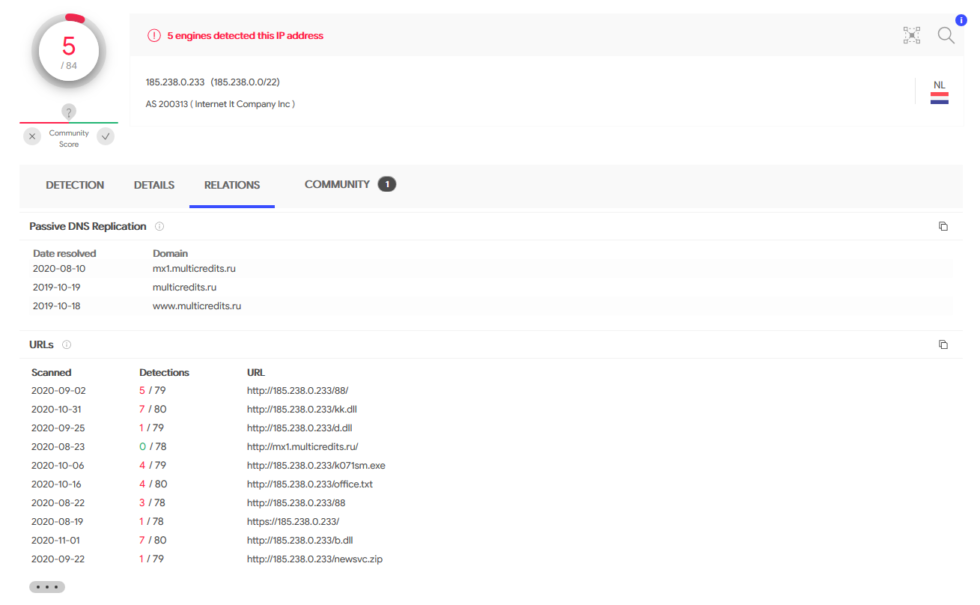This screenshot has height=605, width=980.
Task: Open domain mx1.multicredits.ru
Action: pos(194,268)
